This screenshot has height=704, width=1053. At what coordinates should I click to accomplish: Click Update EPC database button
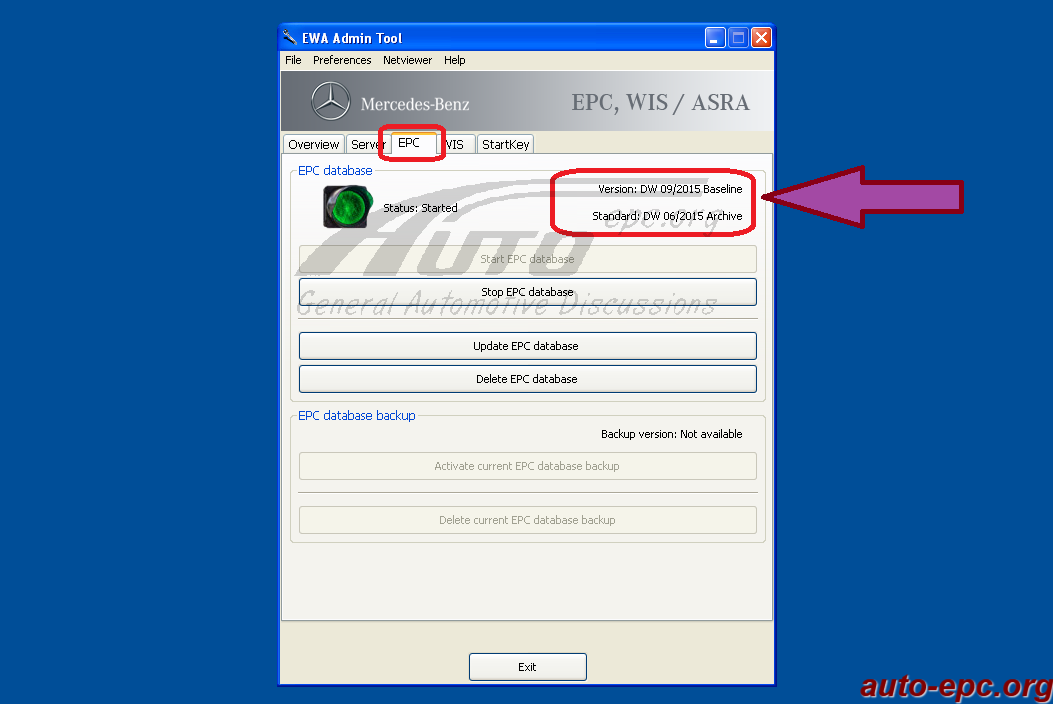tap(527, 346)
